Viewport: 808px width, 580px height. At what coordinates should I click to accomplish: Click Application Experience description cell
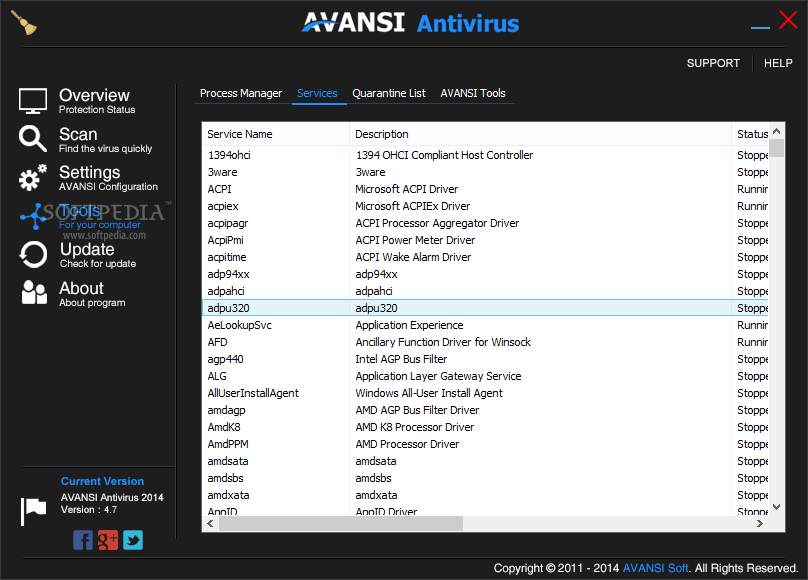[x=409, y=325]
